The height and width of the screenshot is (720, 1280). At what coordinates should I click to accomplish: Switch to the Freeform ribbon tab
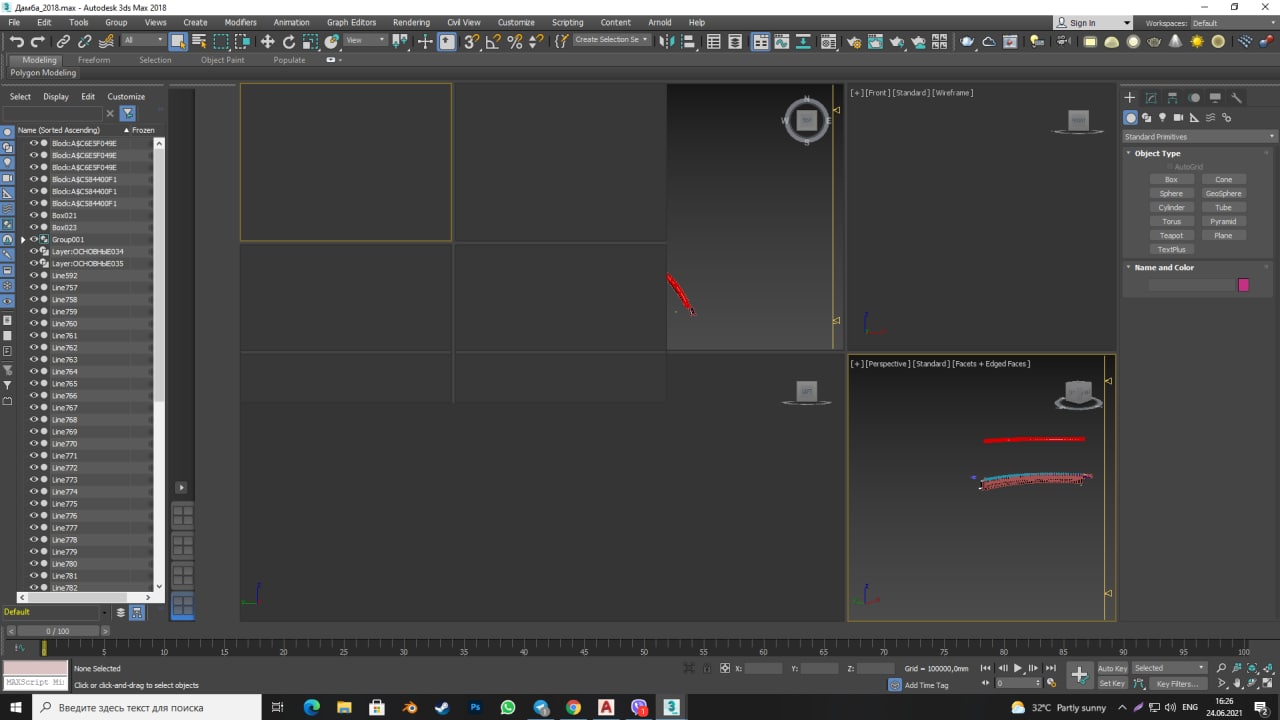(94, 60)
